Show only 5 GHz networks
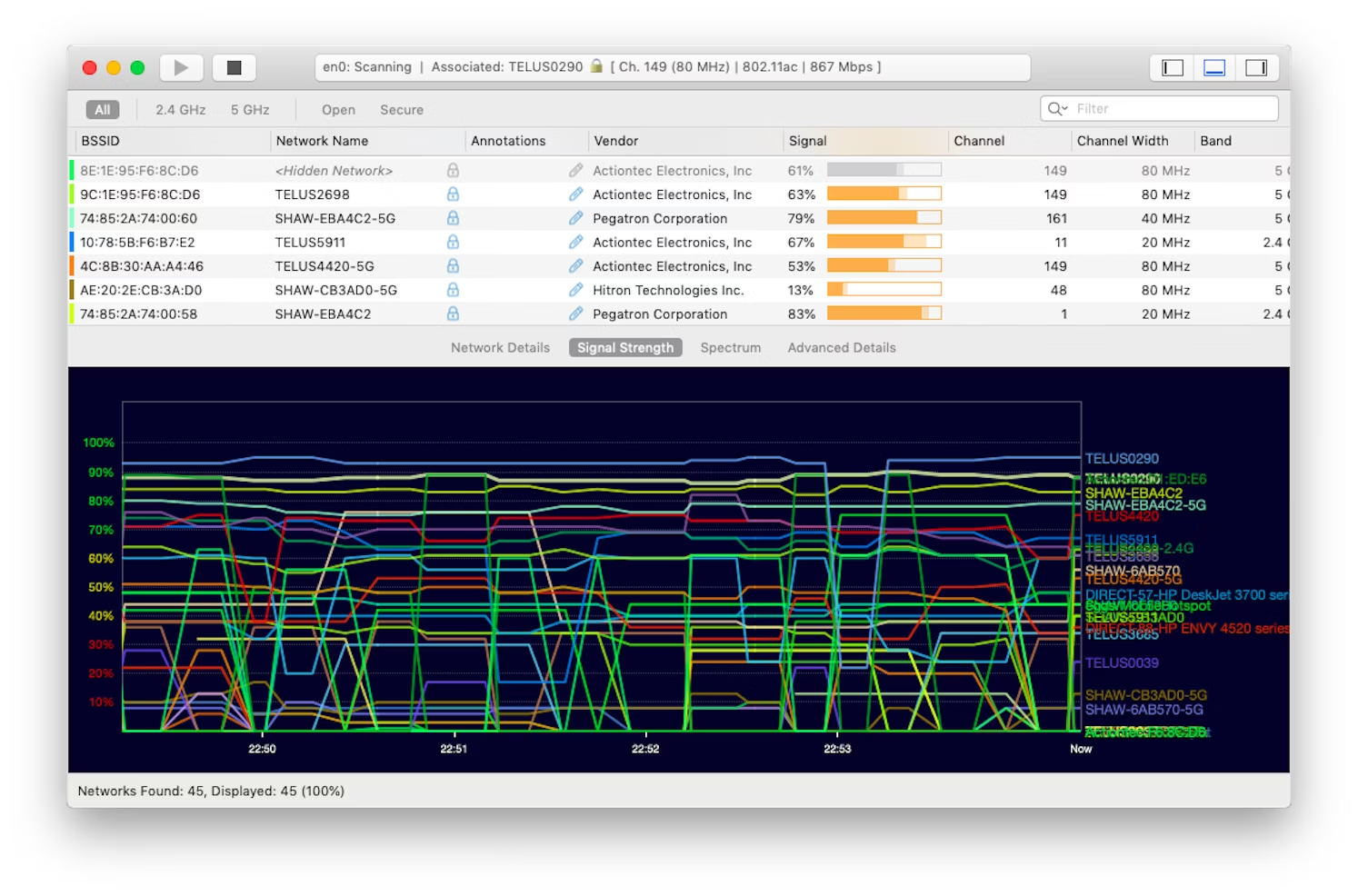Image resolution: width=1358 pixels, height=896 pixels. [x=249, y=109]
